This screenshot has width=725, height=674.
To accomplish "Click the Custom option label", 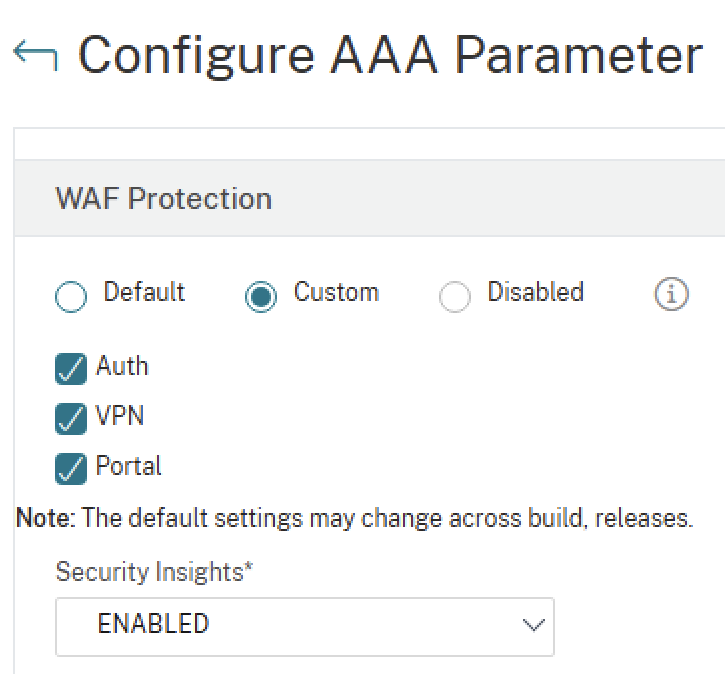I will [x=336, y=293].
